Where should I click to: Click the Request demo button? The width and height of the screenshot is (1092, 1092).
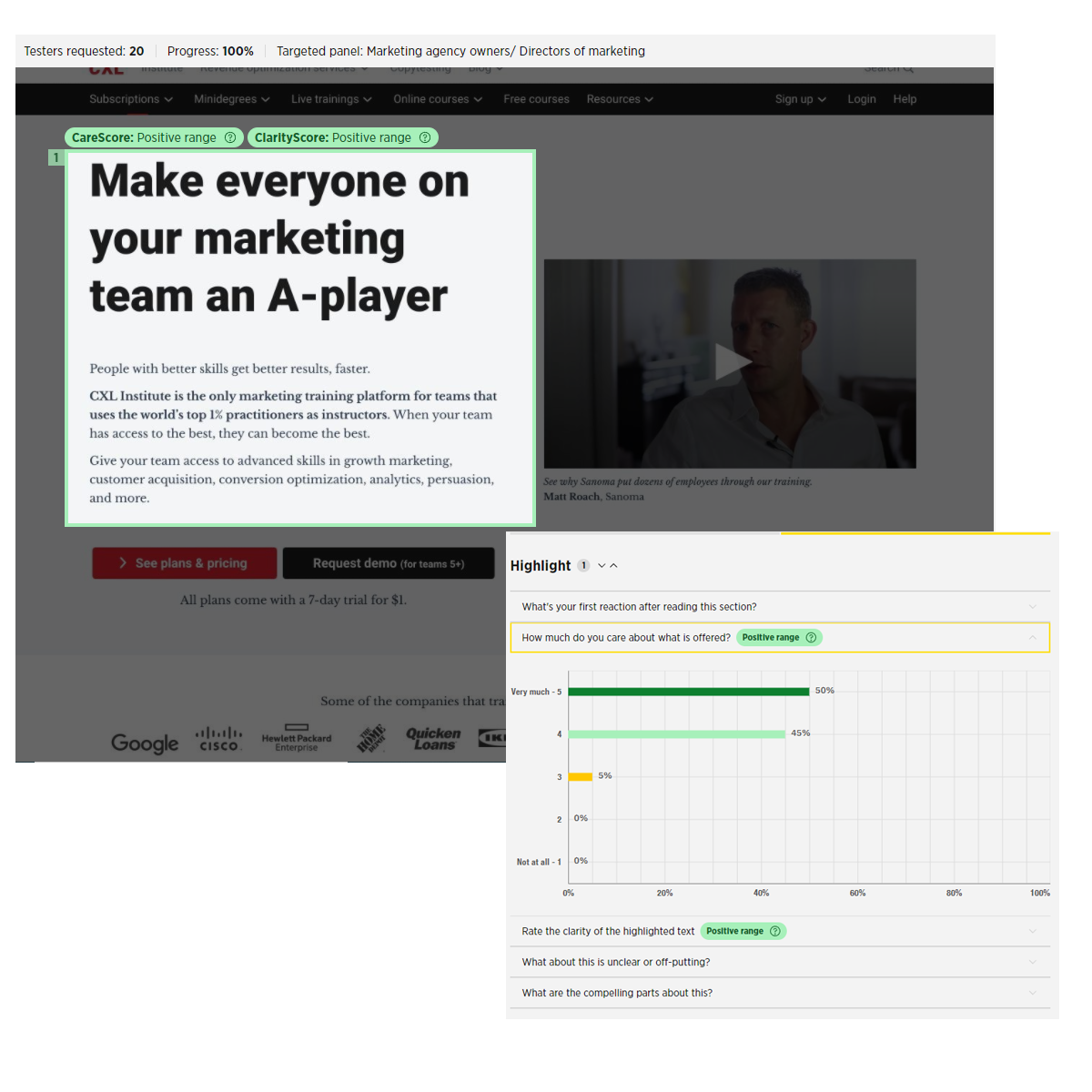(389, 562)
